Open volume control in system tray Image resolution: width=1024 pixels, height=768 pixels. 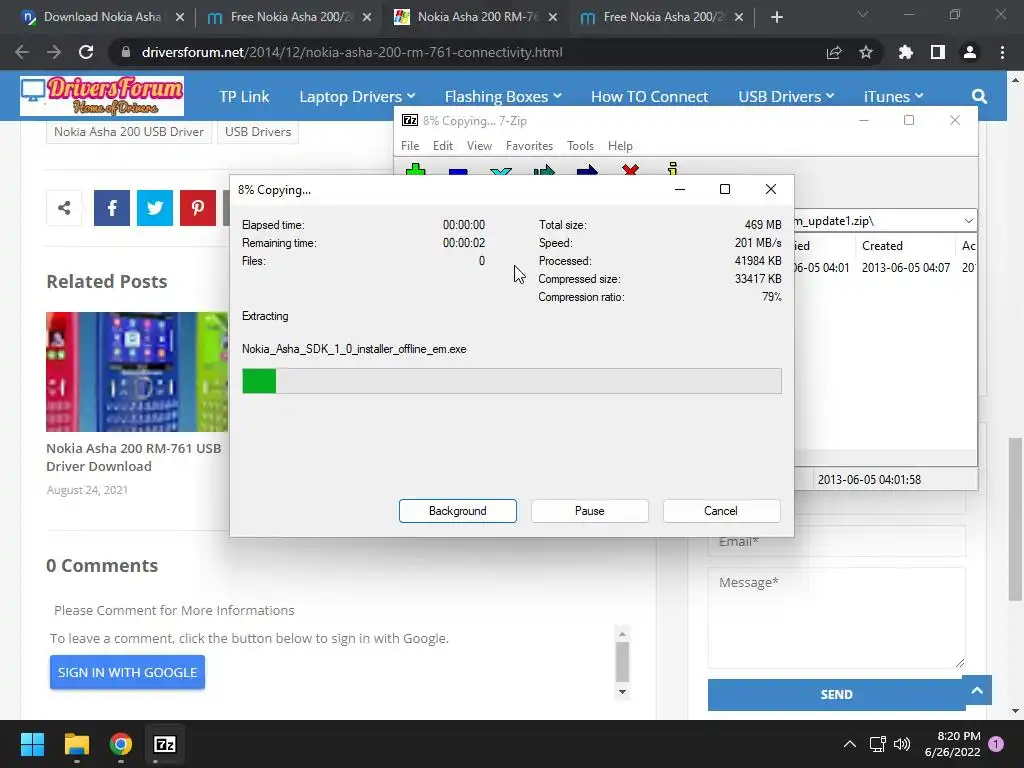tap(902, 744)
